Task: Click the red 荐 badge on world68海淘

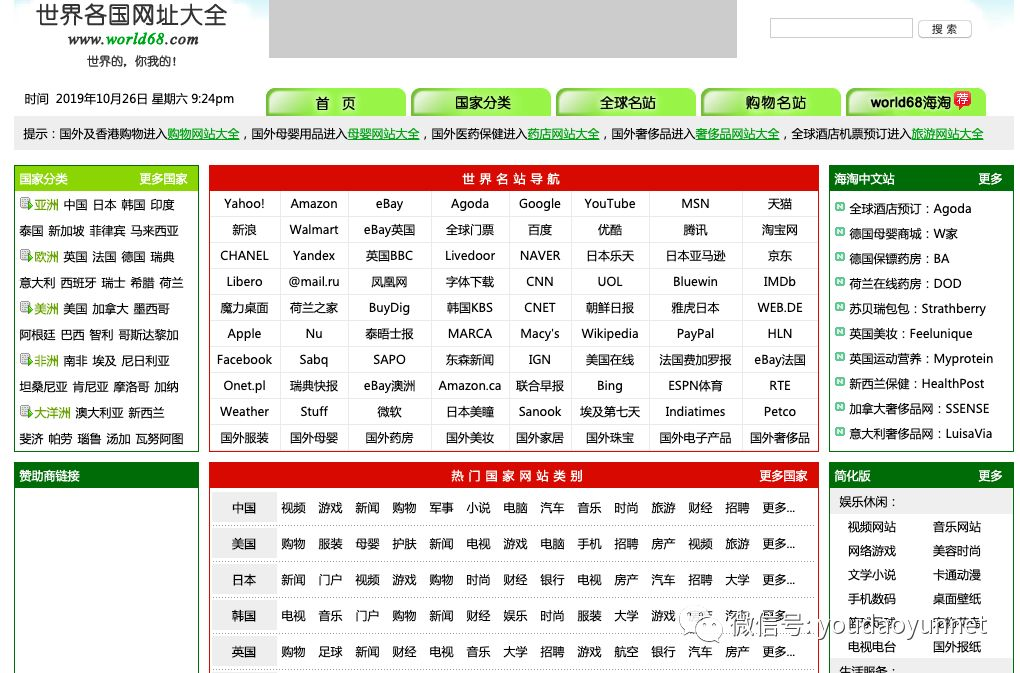Action: click(962, 99)
